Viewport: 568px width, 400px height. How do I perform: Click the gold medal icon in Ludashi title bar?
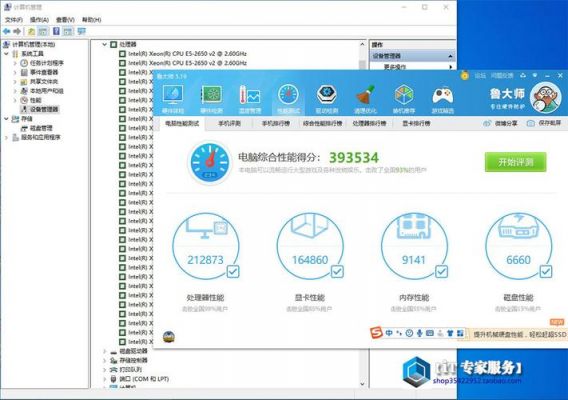point(464,75)
